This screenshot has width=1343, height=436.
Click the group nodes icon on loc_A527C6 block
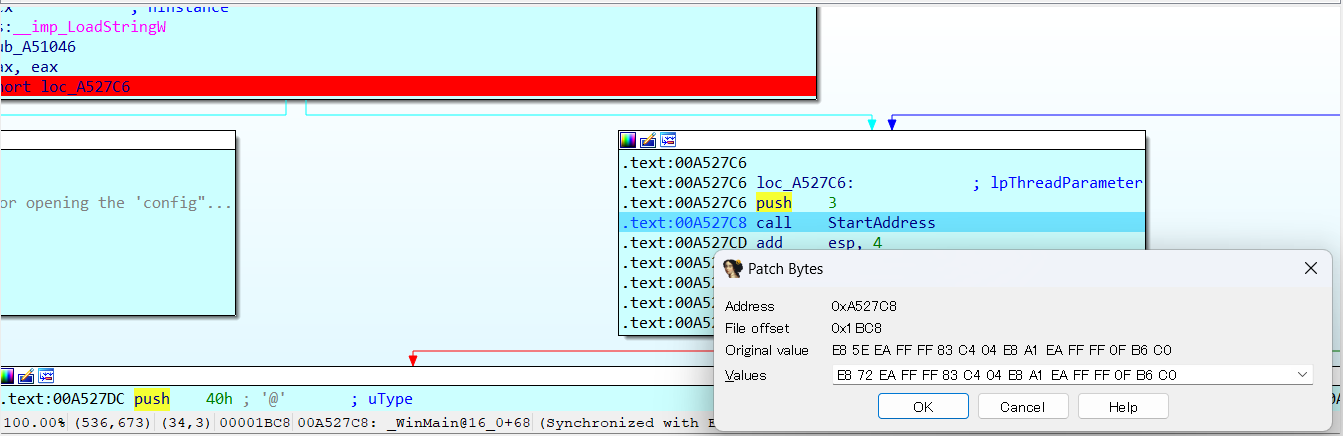[668, 140]
